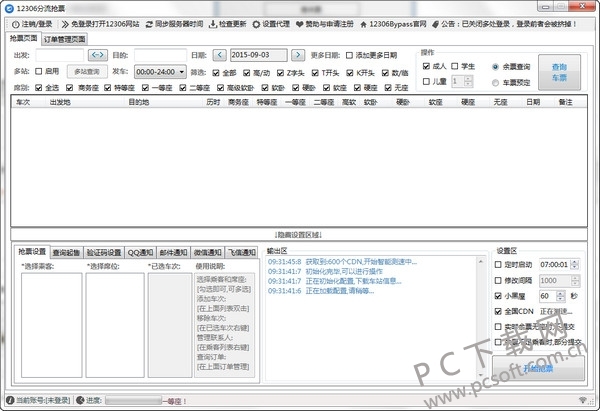Adjust 修改间隔 1000 stepper
This screenshot has width=600, height=411.
(x=575, y=281)
